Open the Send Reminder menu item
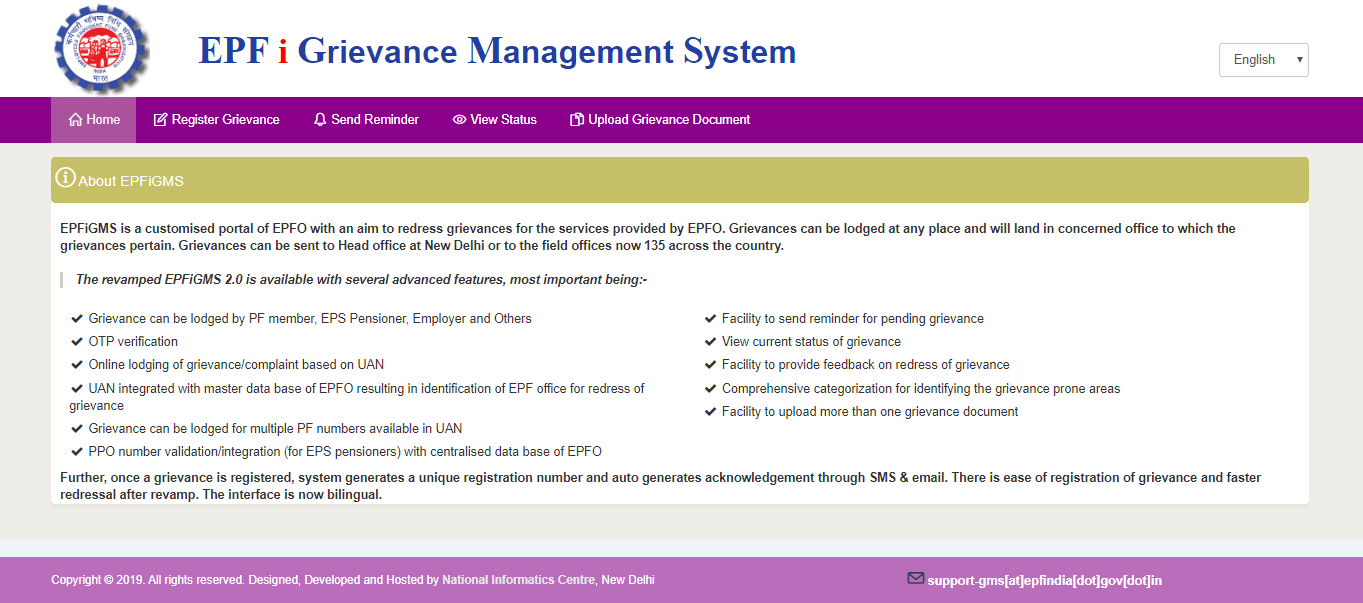The height and width of the screenshot is (603, 1363). (366, 120)
